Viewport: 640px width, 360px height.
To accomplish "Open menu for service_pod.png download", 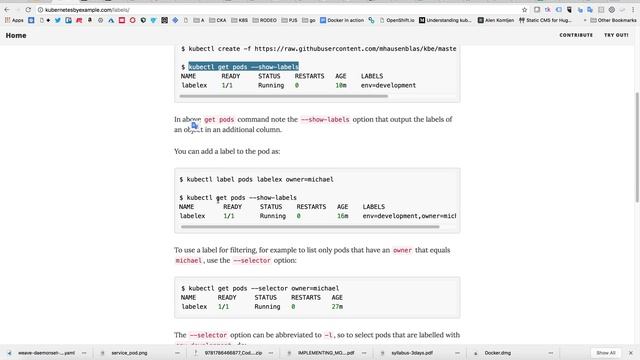I will 177,353.
